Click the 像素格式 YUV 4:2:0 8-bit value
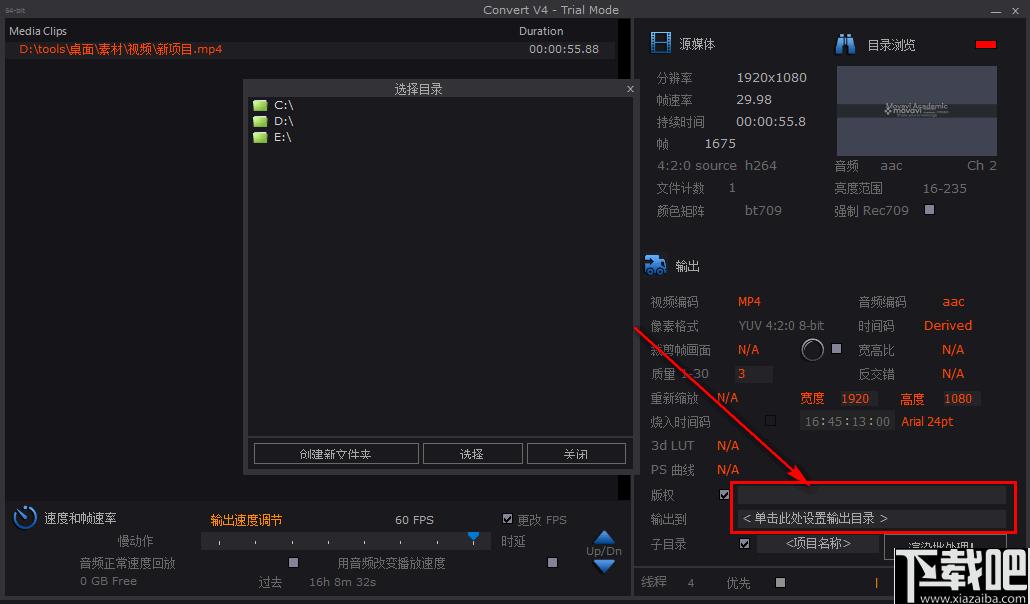Screen dimensions: 1030x604 (x=781, y=325)
